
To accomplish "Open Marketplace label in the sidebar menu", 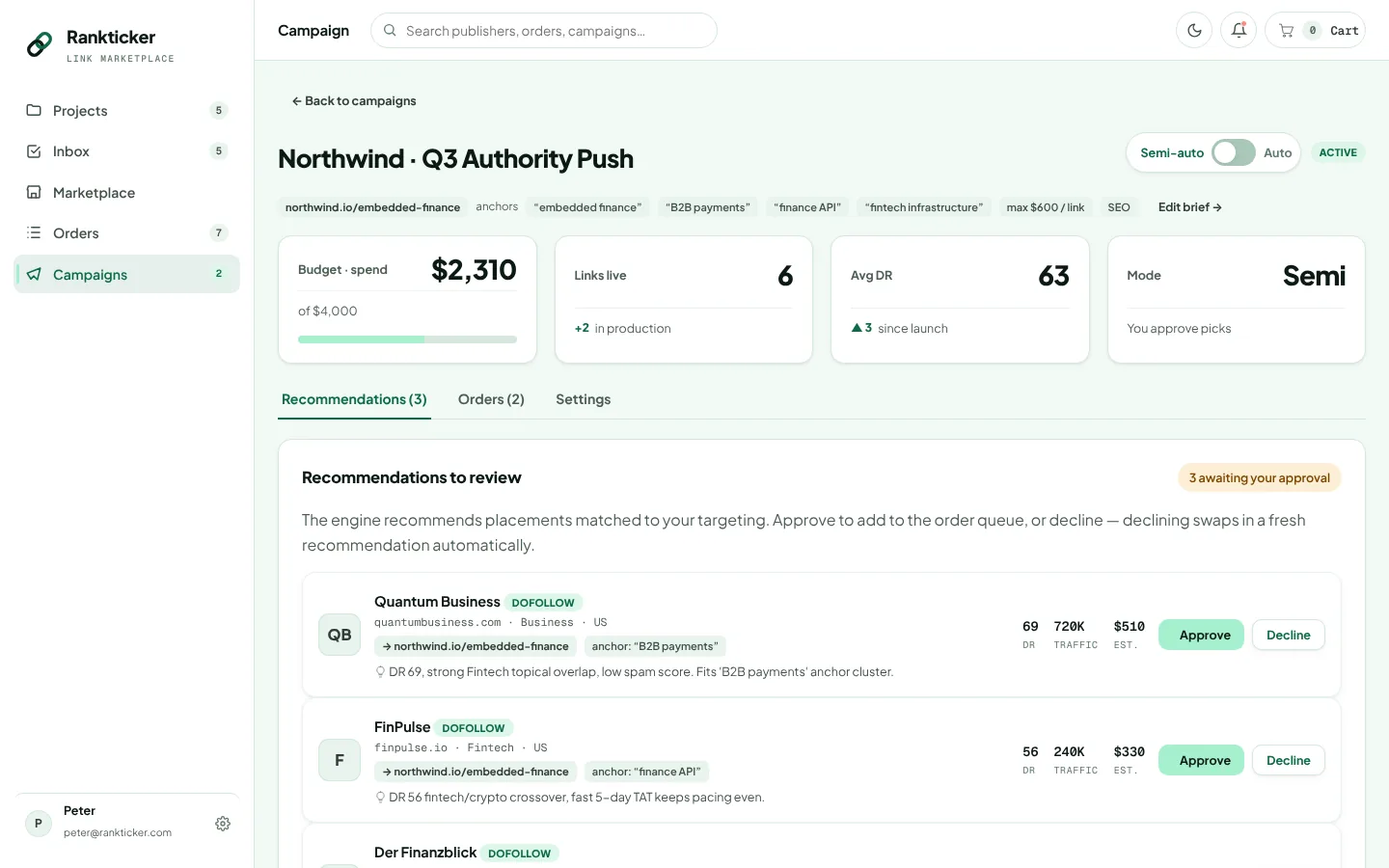I will pos(94,193).
